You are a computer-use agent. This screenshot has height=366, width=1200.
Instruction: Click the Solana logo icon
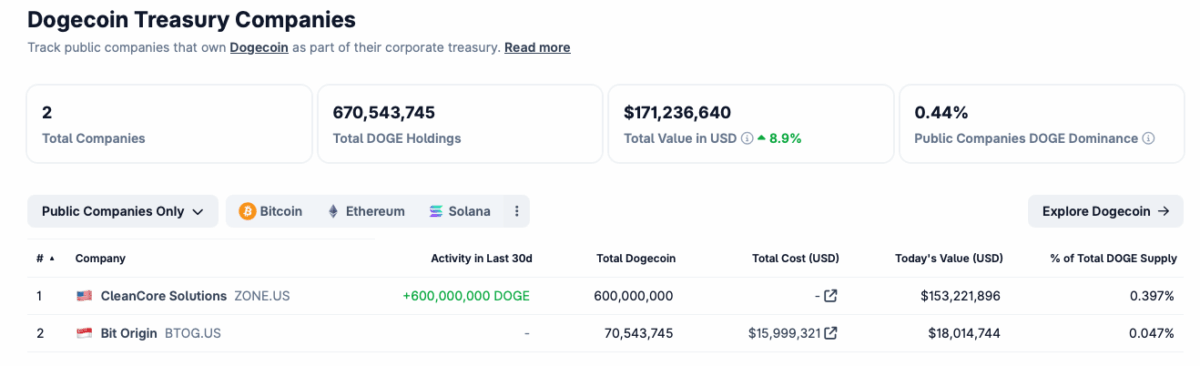pyautogui.click(x=436, y=211)
